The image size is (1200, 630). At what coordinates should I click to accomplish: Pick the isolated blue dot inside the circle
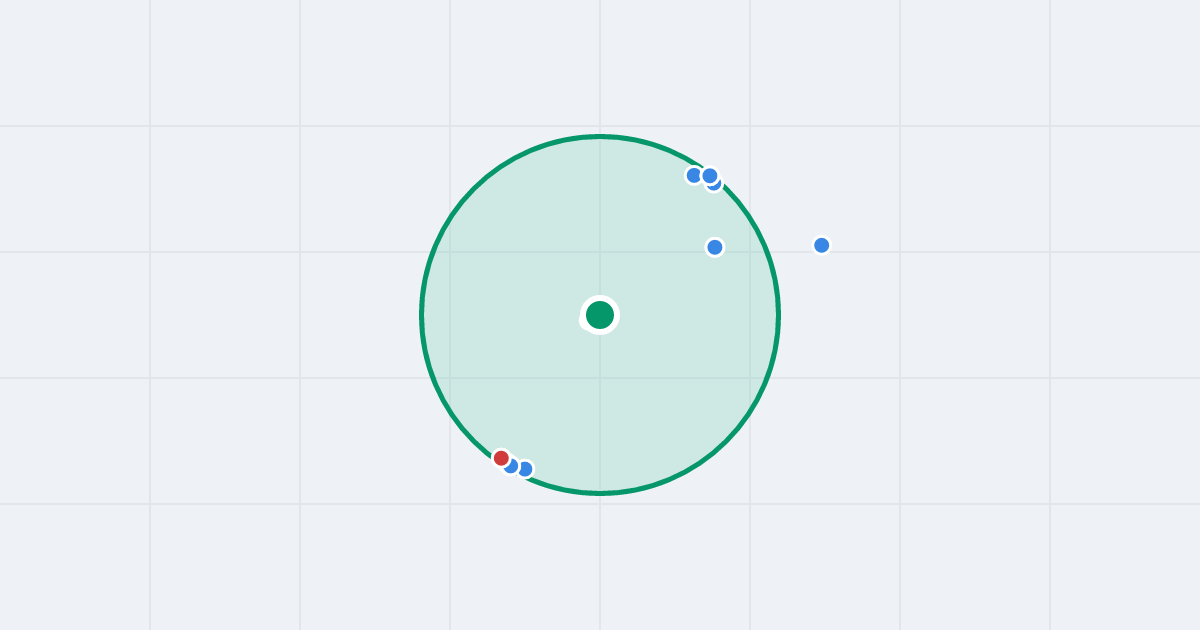tap(715, 247)
